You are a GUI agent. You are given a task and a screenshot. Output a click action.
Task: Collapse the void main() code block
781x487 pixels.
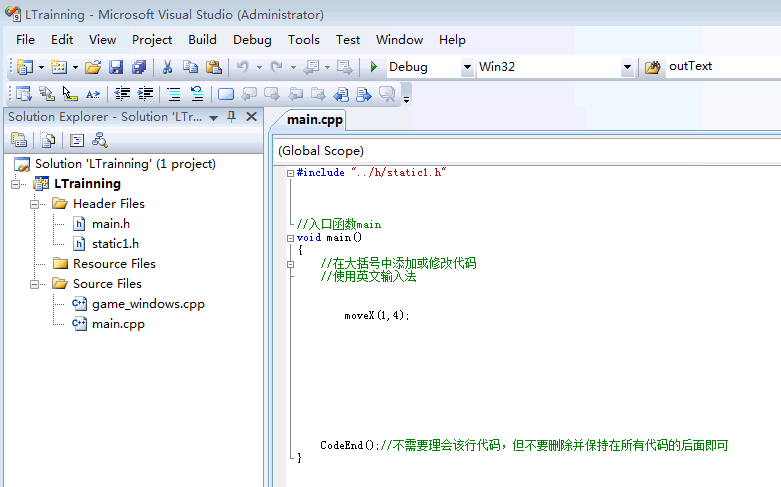(x=290, y=238)
